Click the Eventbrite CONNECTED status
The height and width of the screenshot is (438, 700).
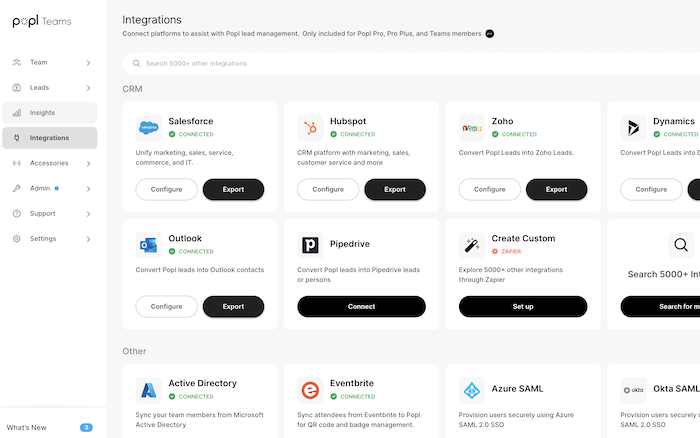tap(353, 396)
